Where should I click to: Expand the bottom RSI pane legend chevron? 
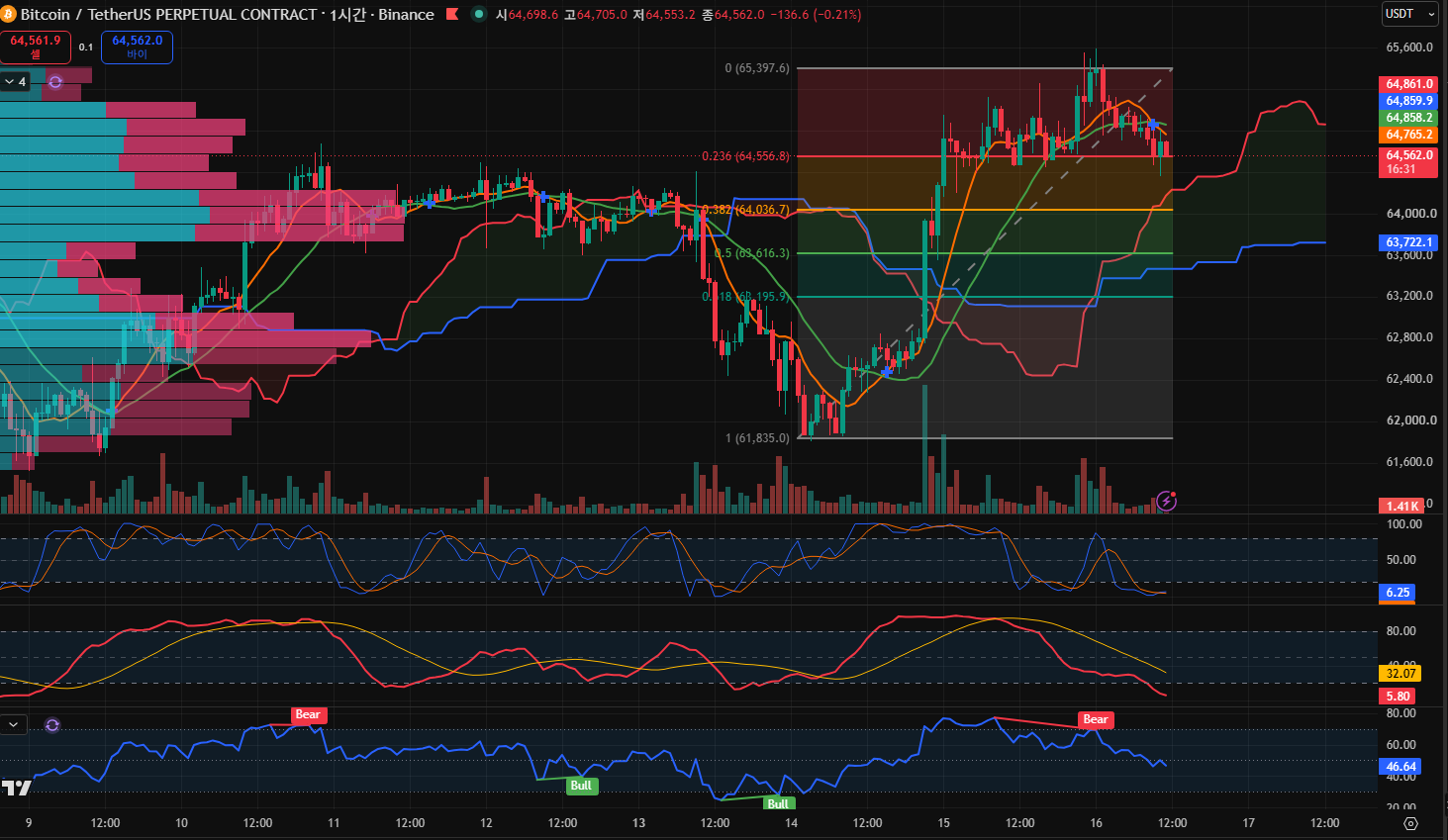pos(13,725)
